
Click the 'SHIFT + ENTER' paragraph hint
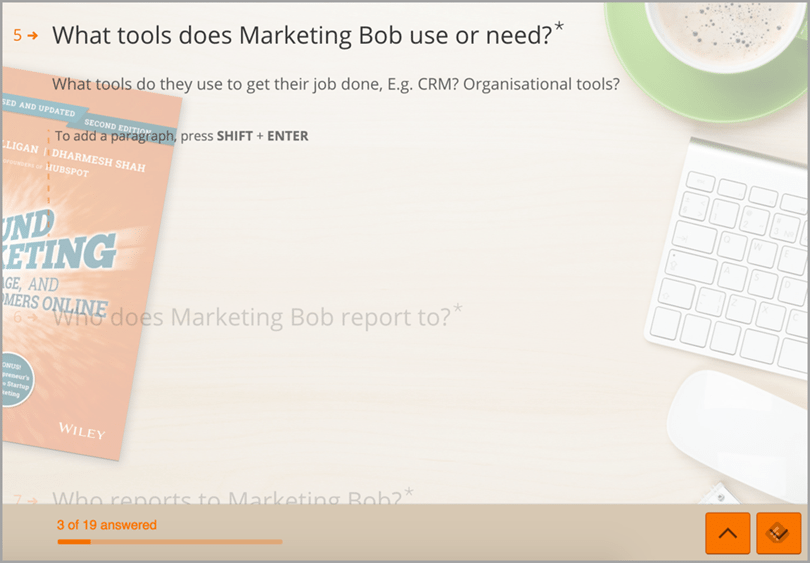[x=262, y=136]
